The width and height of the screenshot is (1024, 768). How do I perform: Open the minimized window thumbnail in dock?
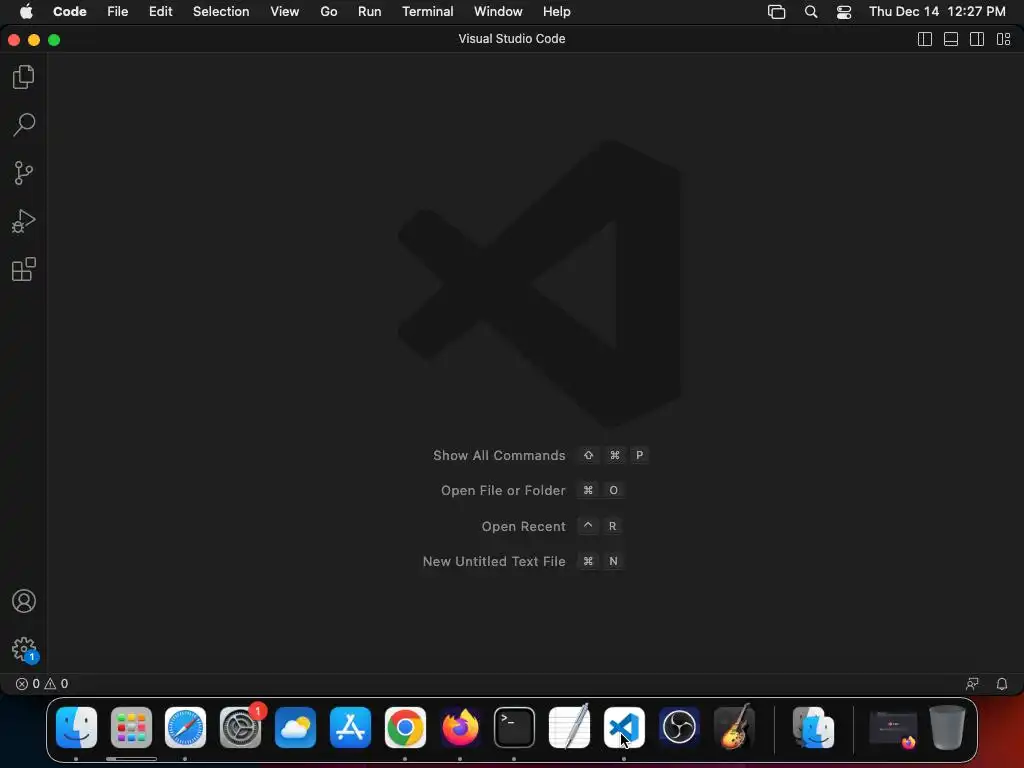pos(893,729)
